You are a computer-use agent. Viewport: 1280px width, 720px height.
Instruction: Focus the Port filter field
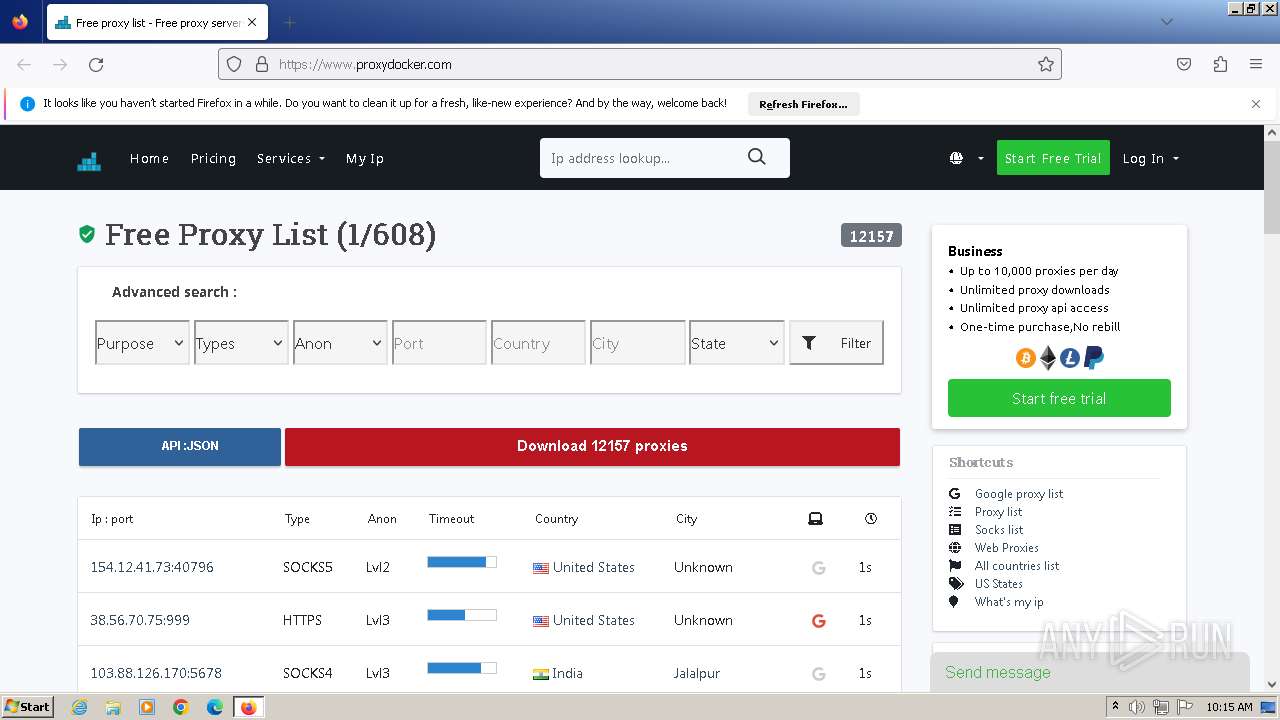[x=439, y=343]
